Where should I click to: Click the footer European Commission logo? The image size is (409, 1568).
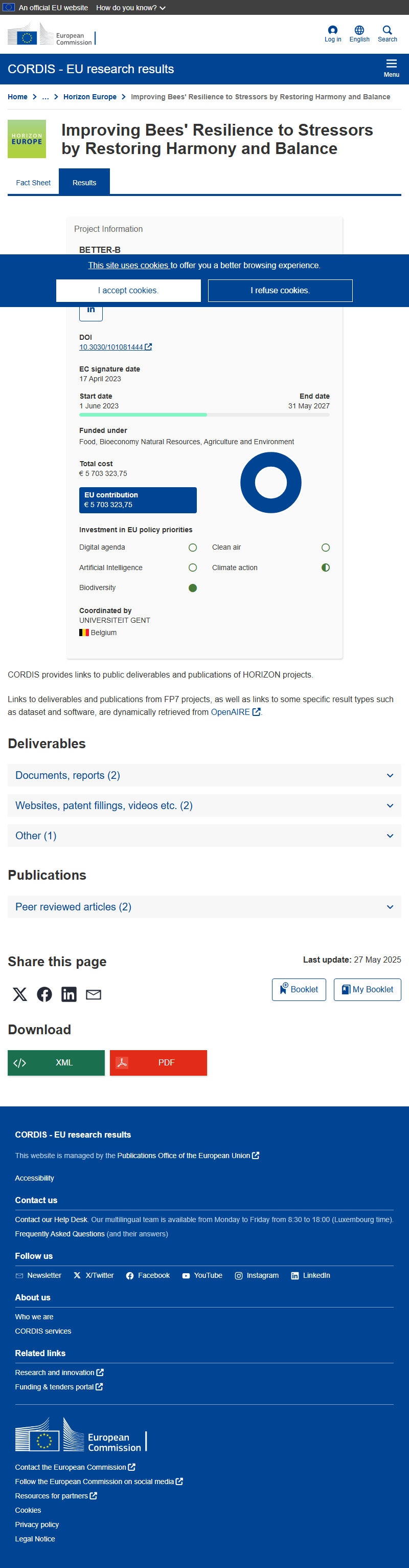coord(81,1435)
